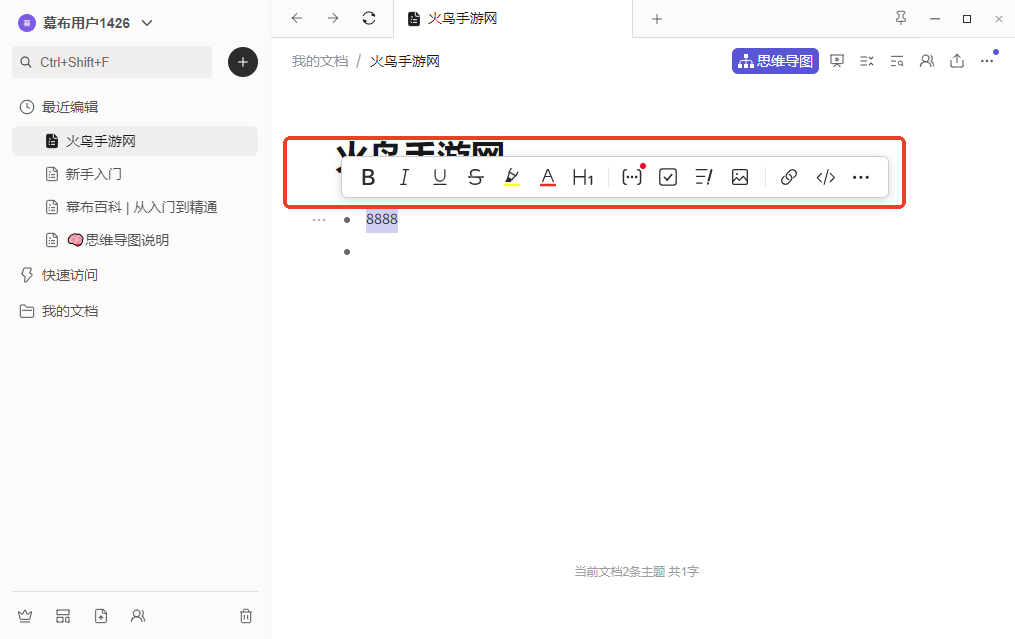This screenshot has height=639, width=1015.
Task: Open the template store icon at bottom
Action: 63,616
